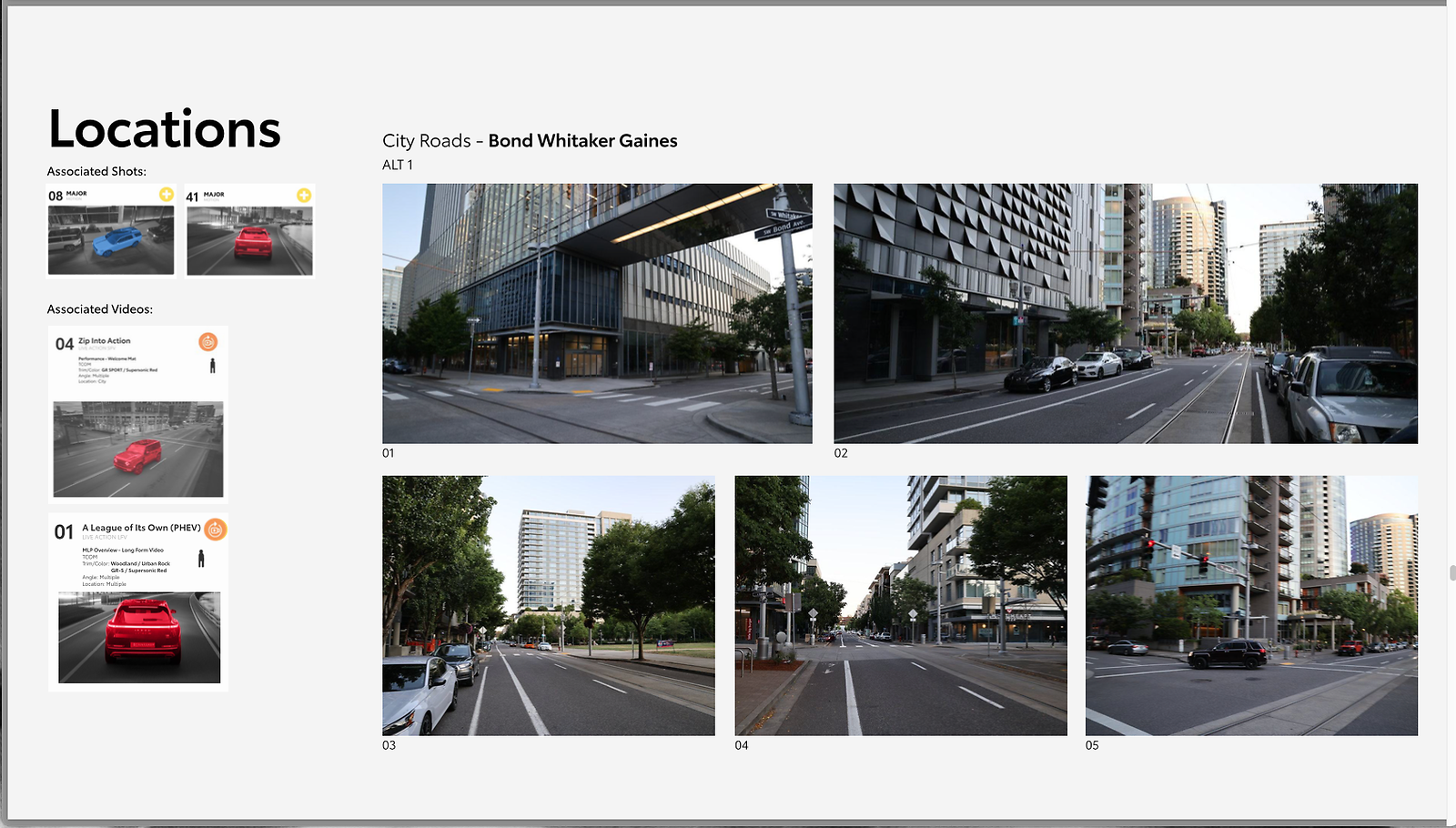The width and height of the screenshot is (1456, 828).
Task: Click the orange video icon on Zip Into Action
Action: tap(208, 342)
